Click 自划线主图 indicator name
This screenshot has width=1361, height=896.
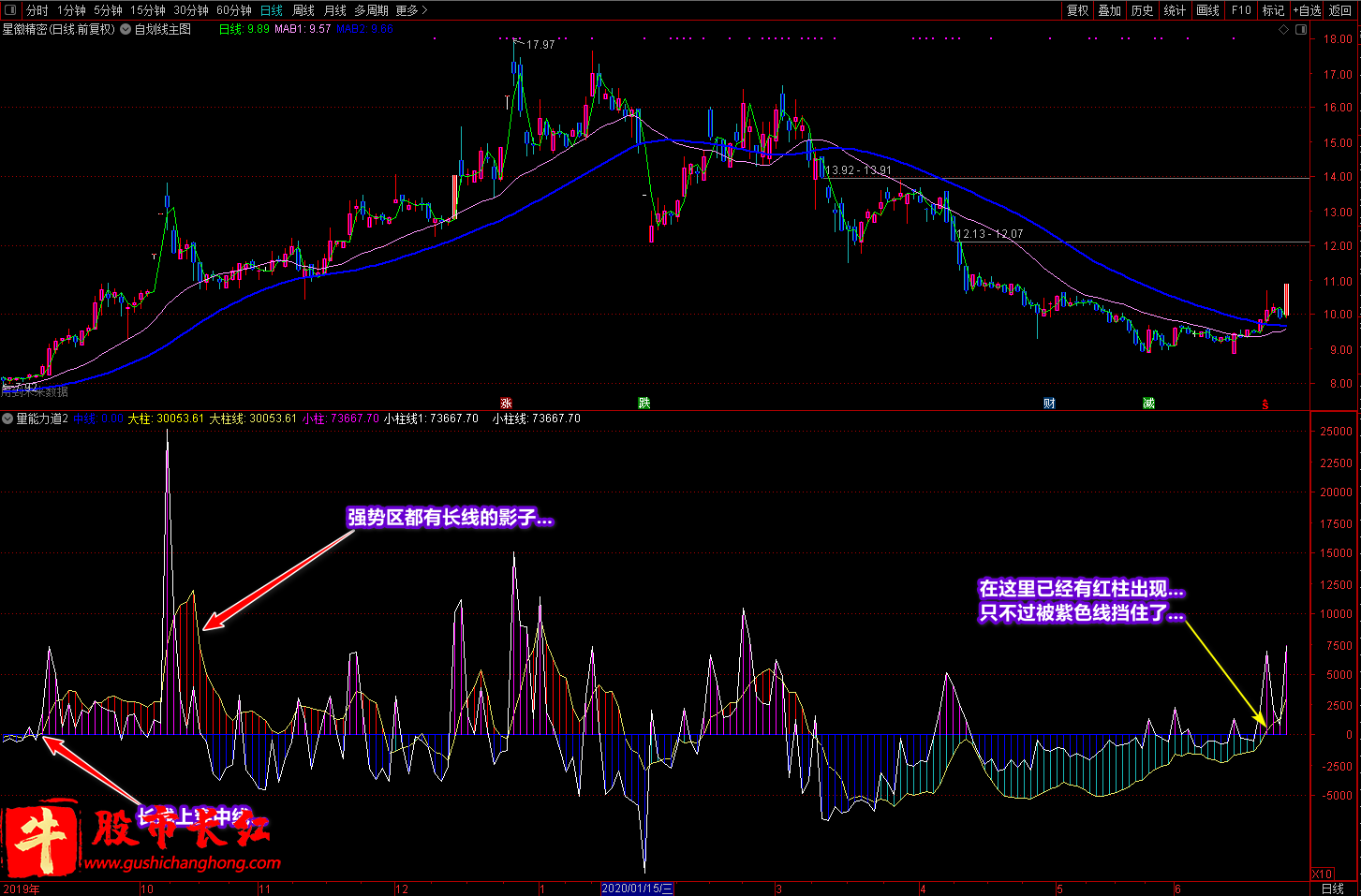(x=163, y=29)
